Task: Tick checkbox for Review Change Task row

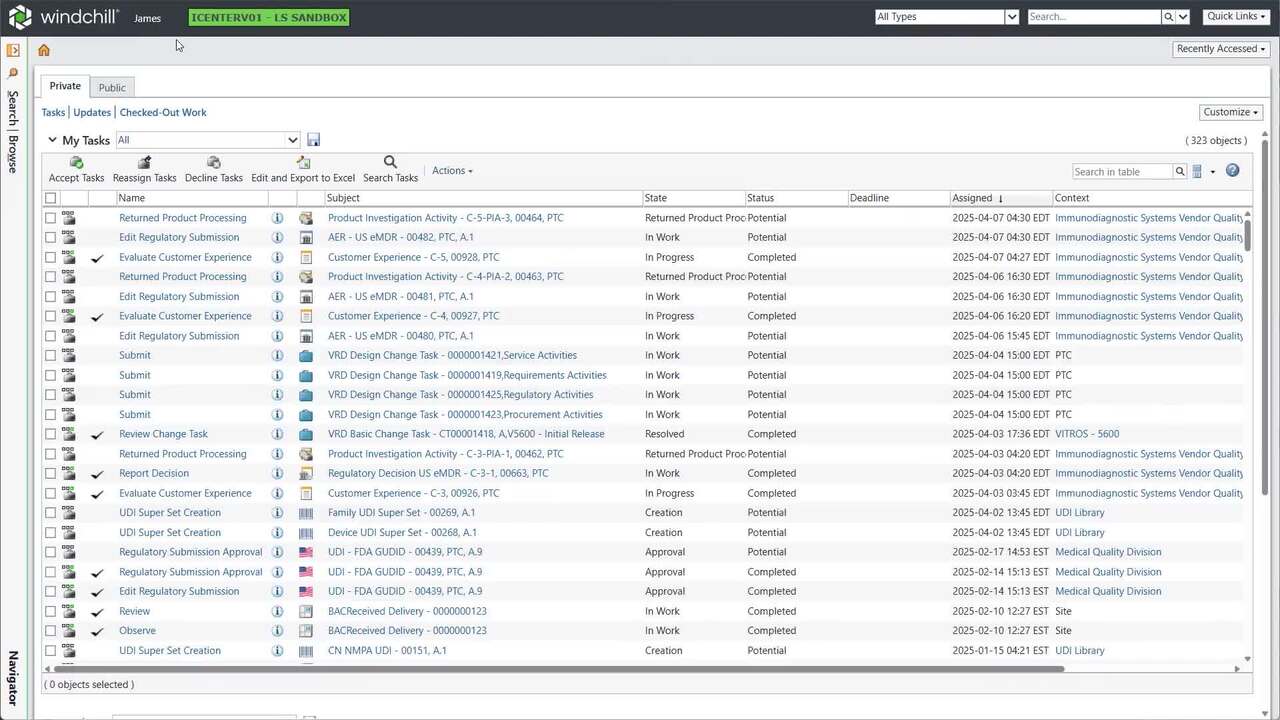Action: click(51, 434)
